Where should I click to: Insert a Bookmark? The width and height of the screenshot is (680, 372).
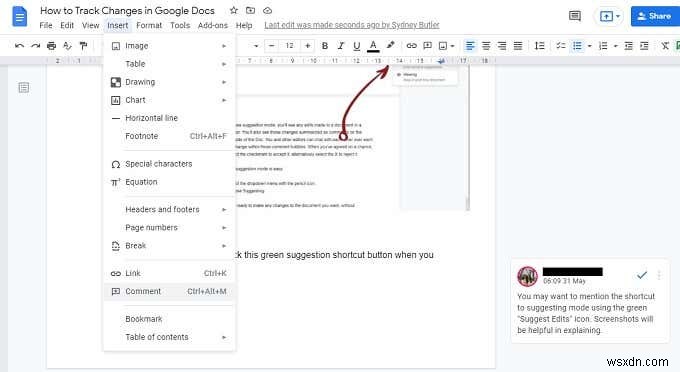(x=169, y=319)
